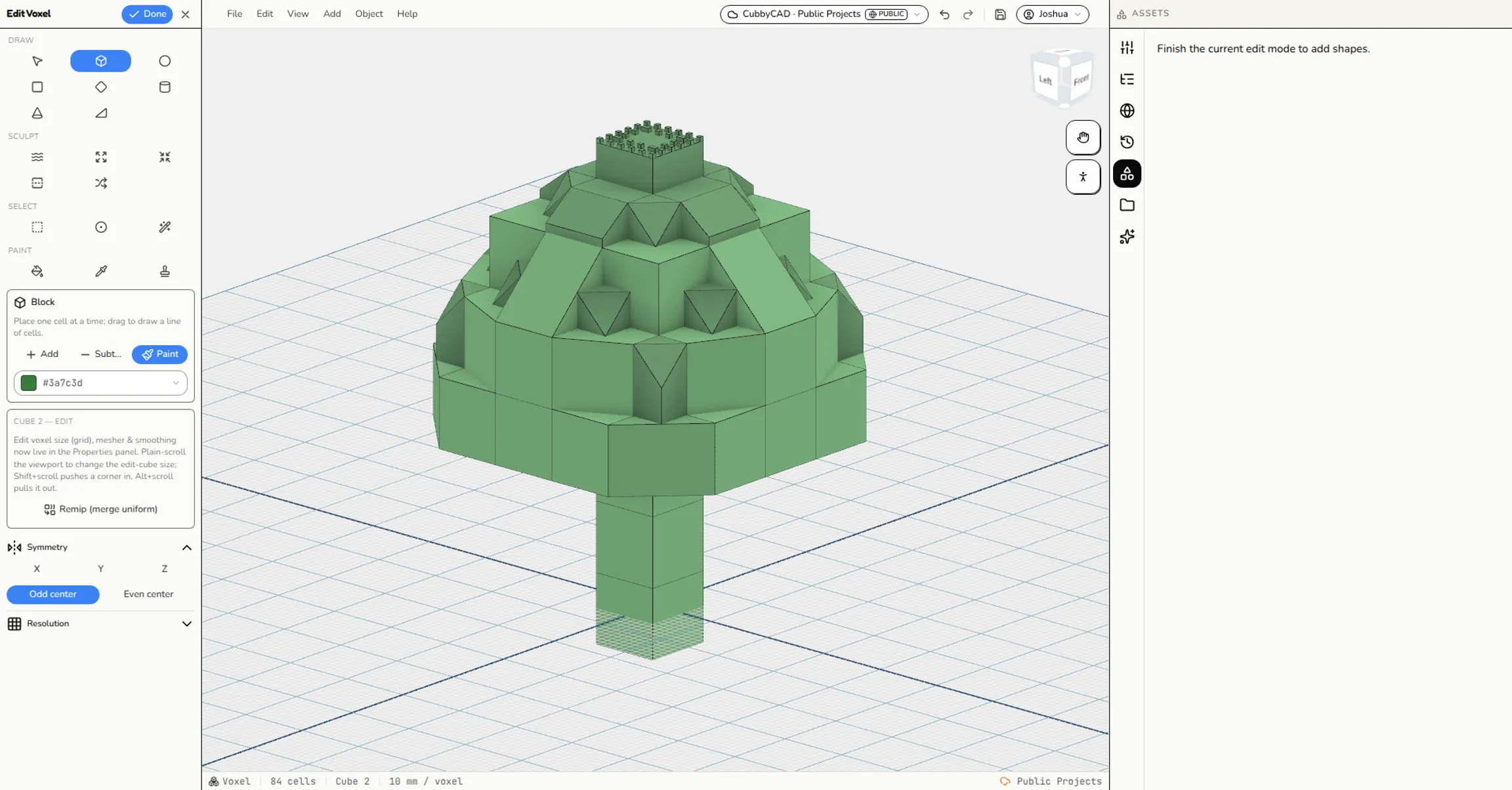The width and height of the screenshot is (1512, 790).
Task: Select the Block cube draw tool
Action: pos(100,61)
